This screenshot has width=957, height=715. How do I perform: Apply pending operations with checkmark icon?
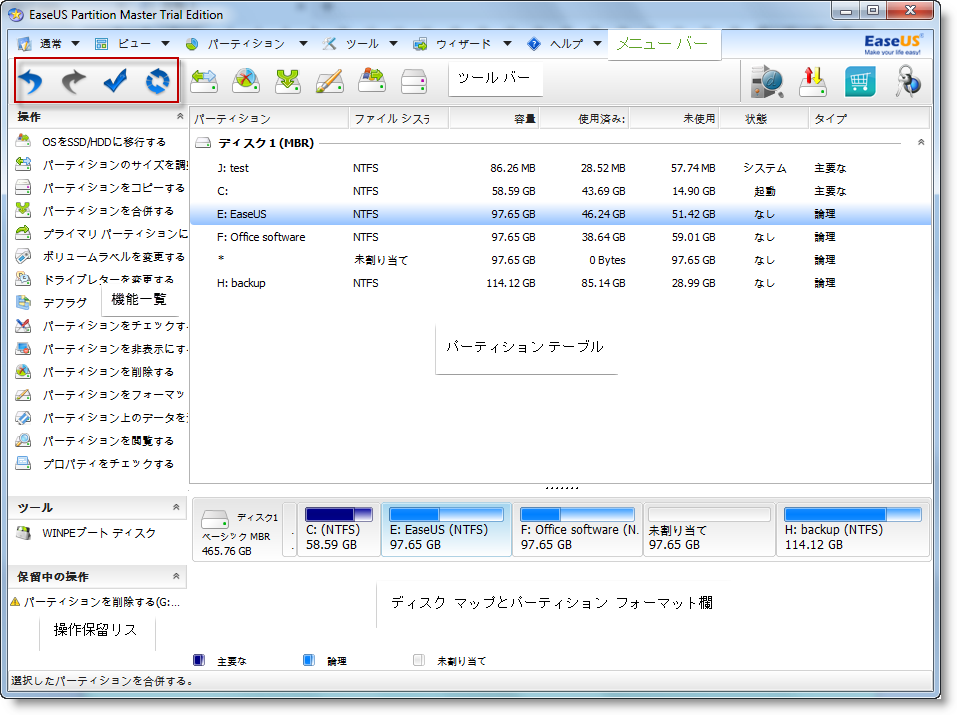point(116,82)
